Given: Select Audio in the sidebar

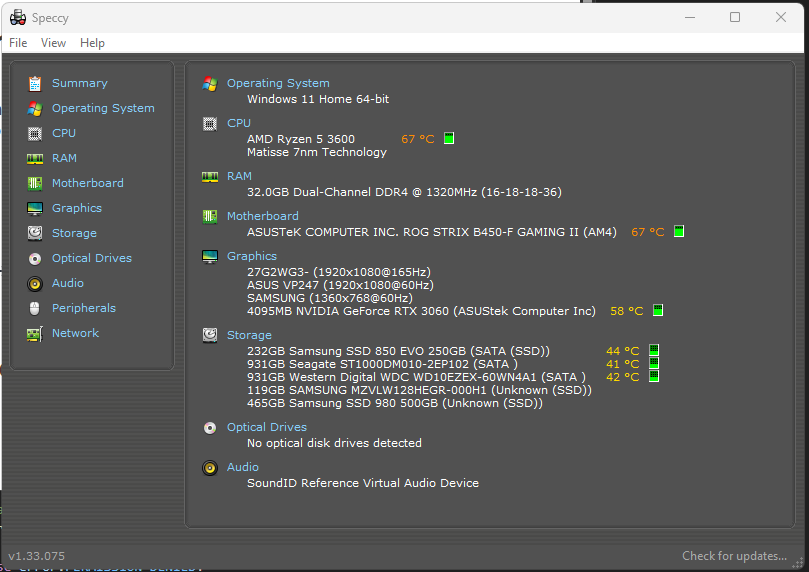Looking at the screenshot, I should point(68,283).
